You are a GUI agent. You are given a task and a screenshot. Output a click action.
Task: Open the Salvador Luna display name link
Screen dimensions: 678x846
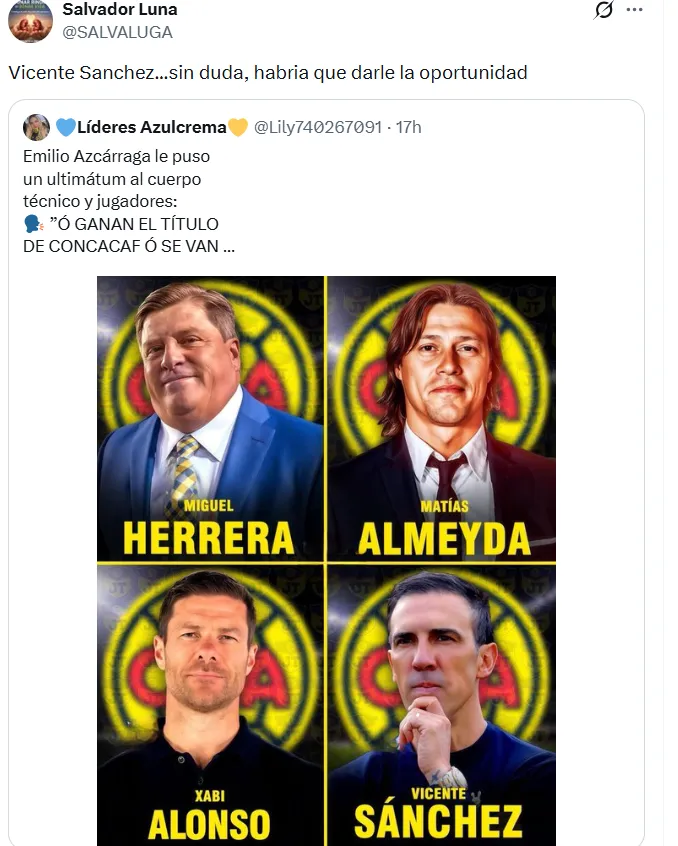point(120,10)
